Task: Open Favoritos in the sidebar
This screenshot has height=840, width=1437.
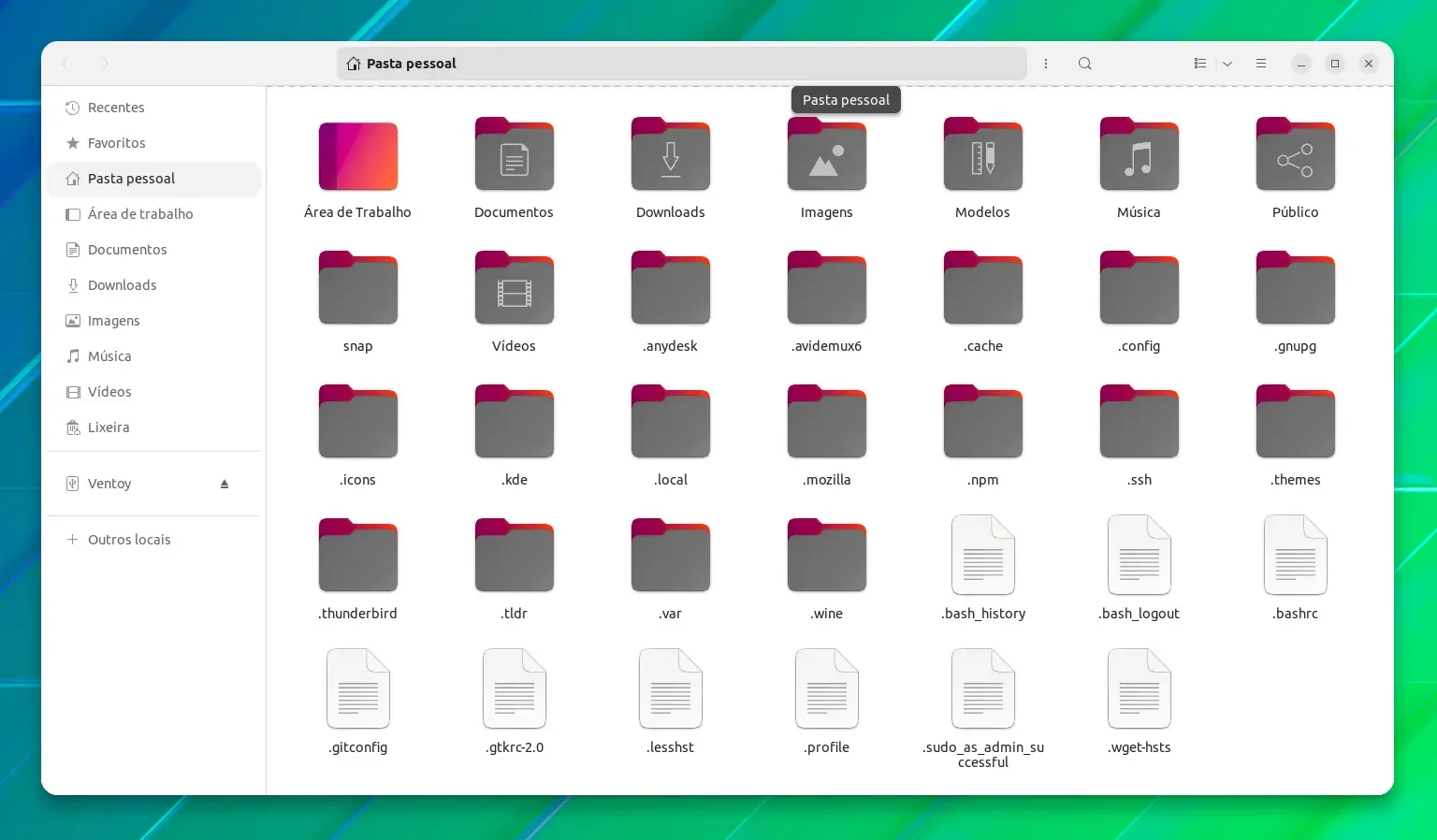Action: click(x=153, y=143)
